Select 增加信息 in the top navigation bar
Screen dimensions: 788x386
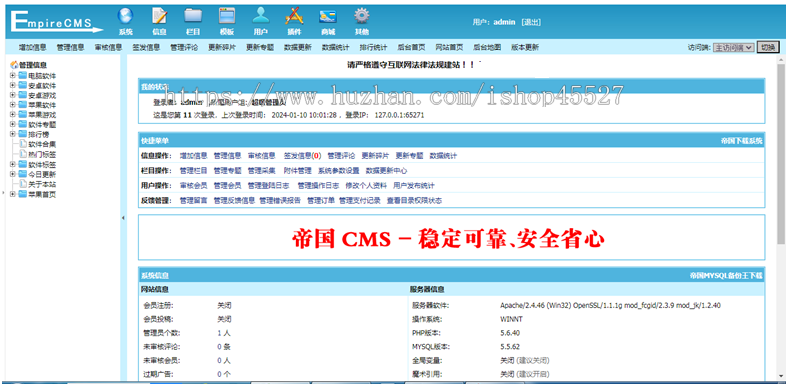coord(33,47)
